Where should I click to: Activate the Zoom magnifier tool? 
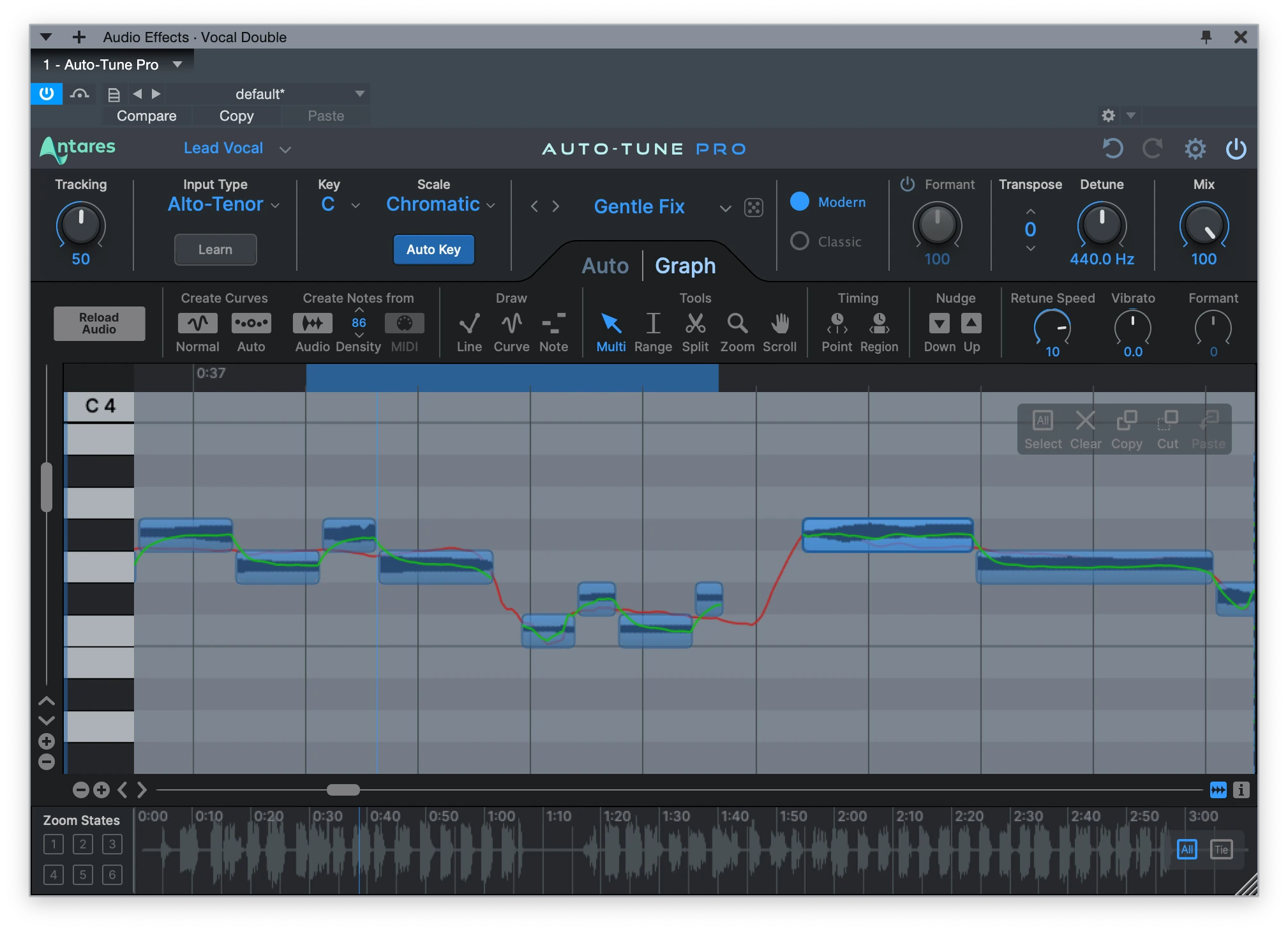click(x=737, y=324)
